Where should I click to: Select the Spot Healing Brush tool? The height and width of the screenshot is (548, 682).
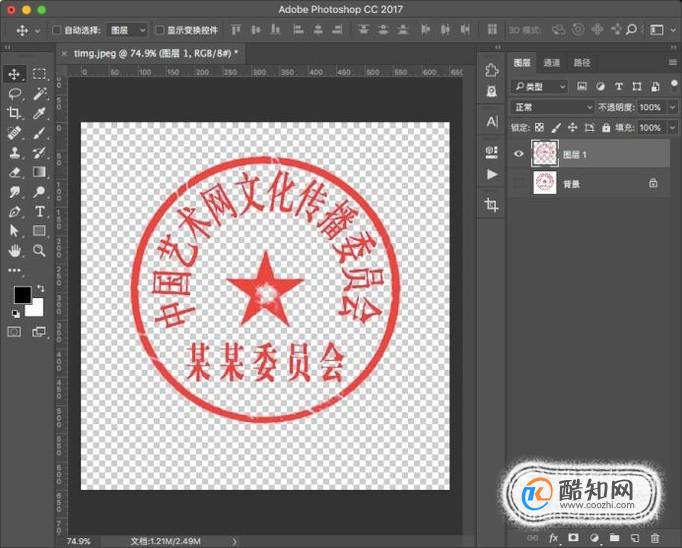click(14, 133)
